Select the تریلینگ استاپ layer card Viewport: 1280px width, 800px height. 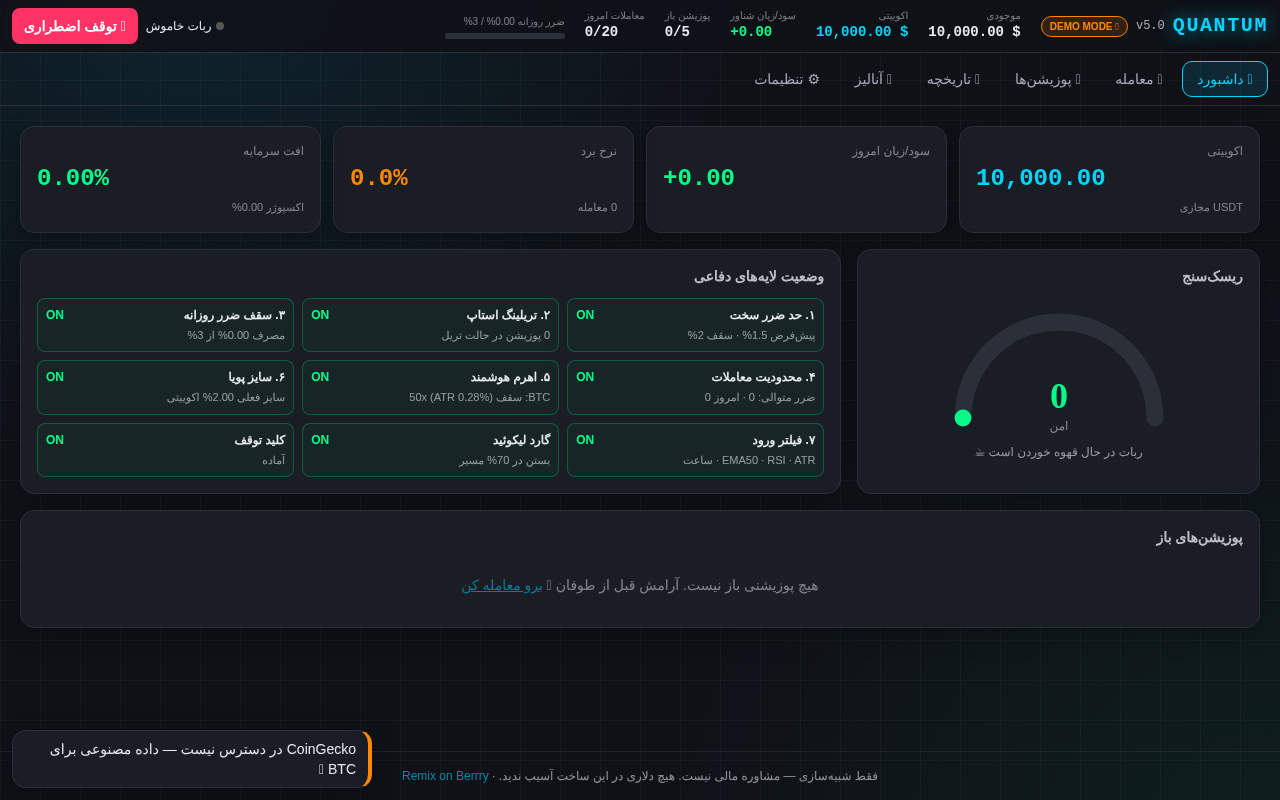(430, 325)
